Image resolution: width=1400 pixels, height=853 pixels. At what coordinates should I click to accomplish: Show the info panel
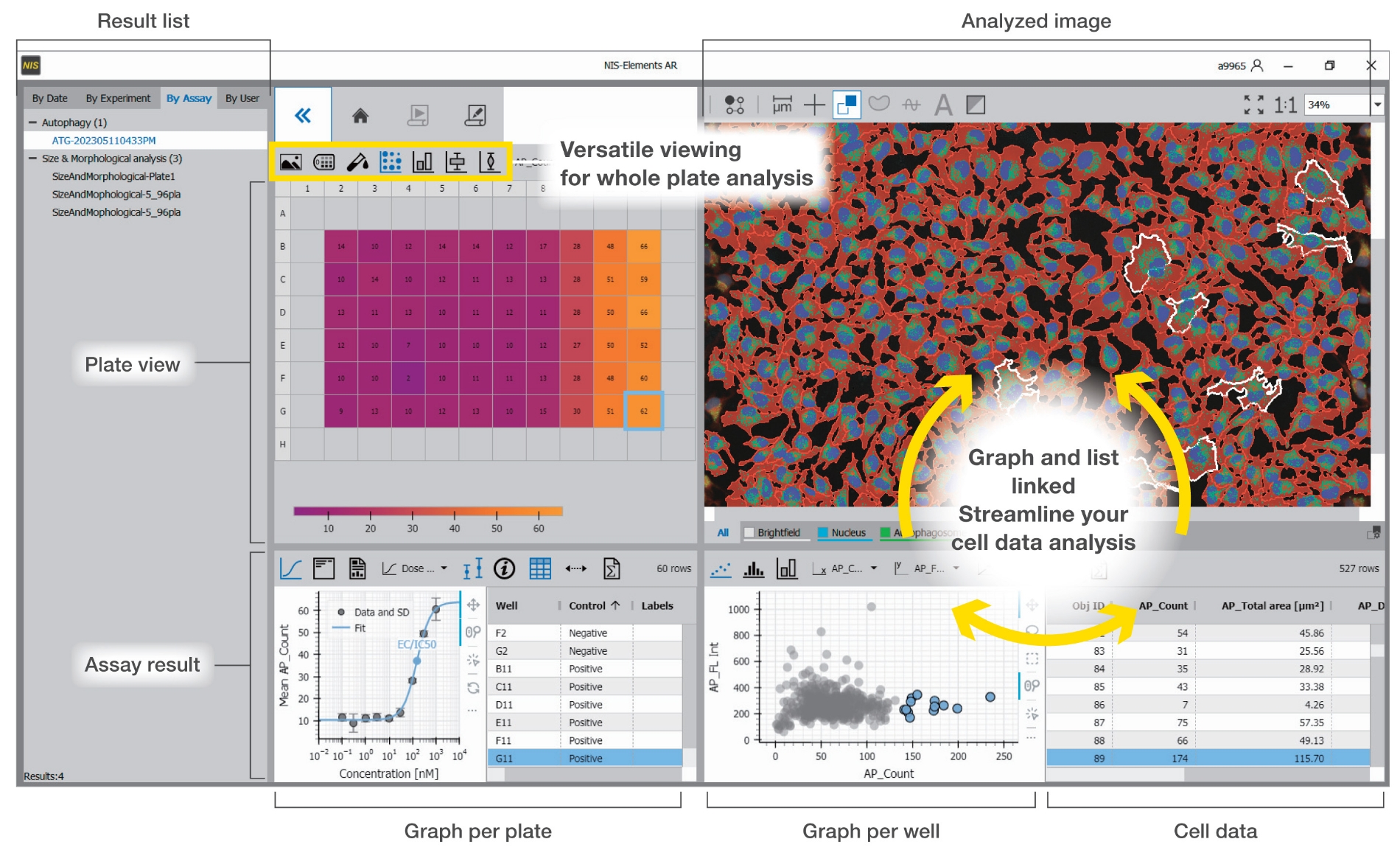pos(505,568)
